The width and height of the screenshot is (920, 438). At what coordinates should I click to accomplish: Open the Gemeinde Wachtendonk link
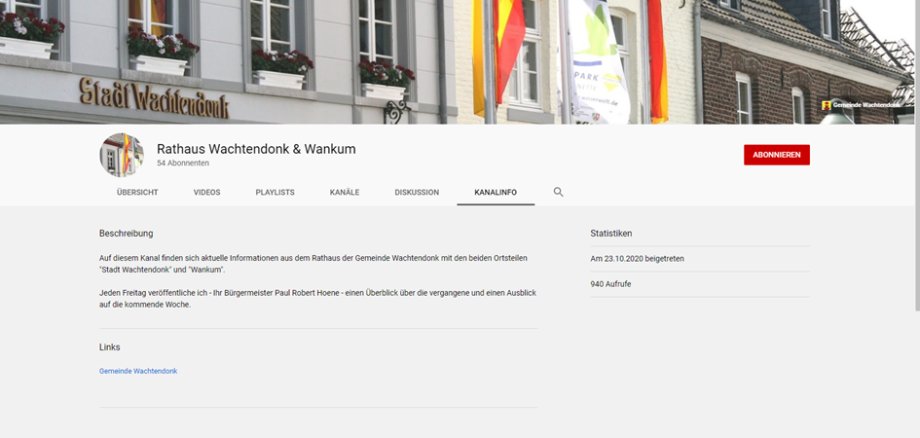tap(138, 371)
